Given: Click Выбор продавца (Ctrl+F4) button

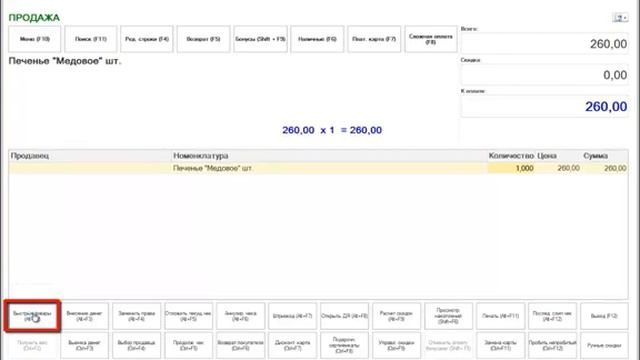Looking at the screenshot, I should (137, 345).
